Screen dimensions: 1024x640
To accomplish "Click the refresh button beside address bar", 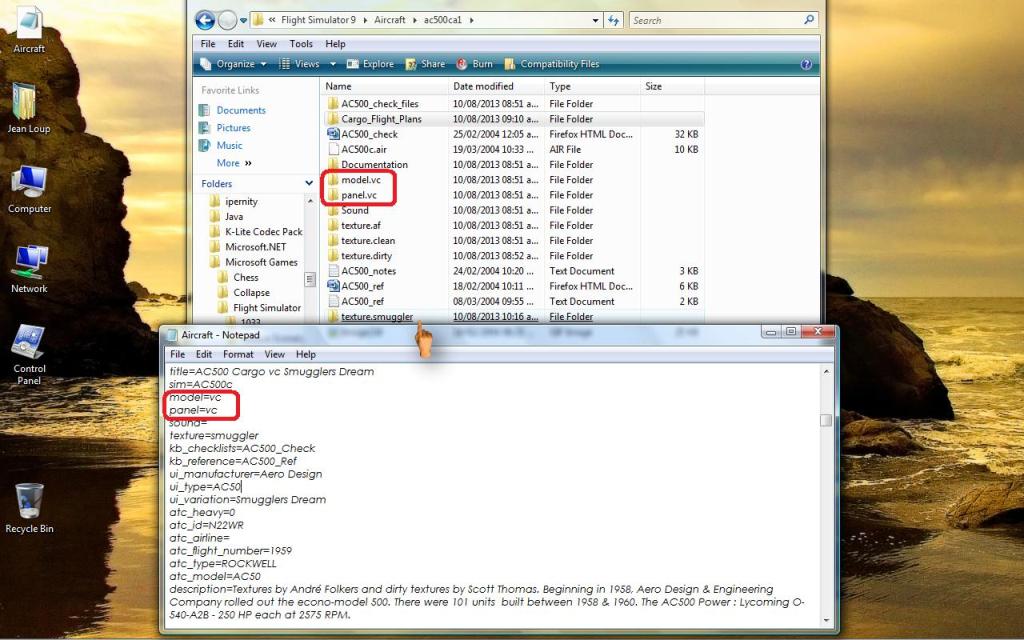I will coord(613,20).
